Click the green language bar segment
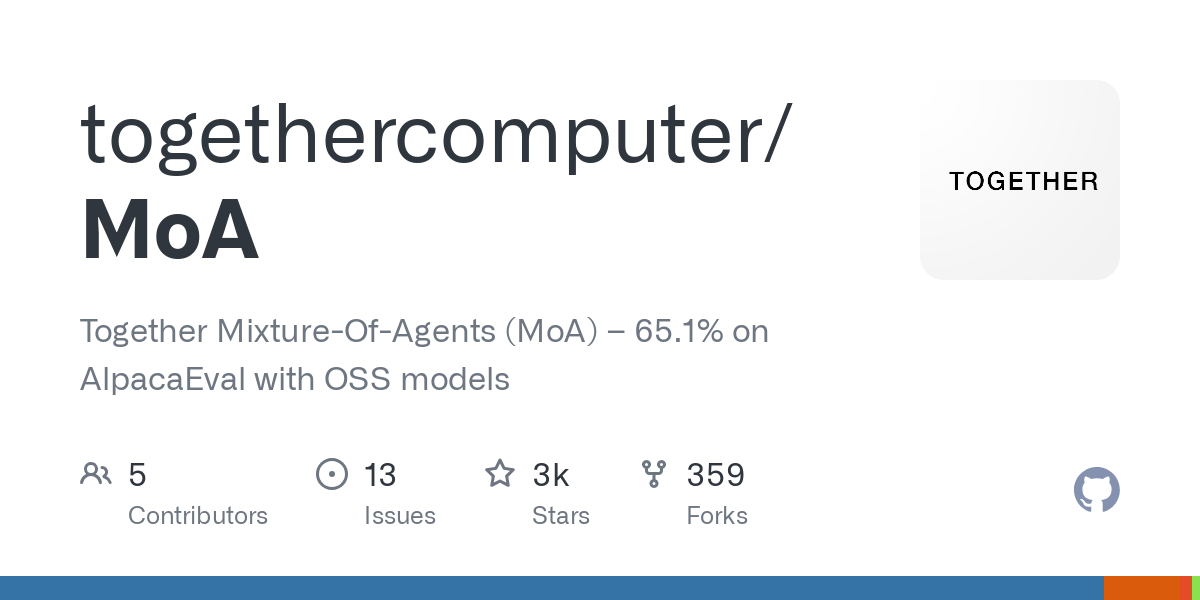Screen dimensions: 1200x600 tap(1196, 588)
